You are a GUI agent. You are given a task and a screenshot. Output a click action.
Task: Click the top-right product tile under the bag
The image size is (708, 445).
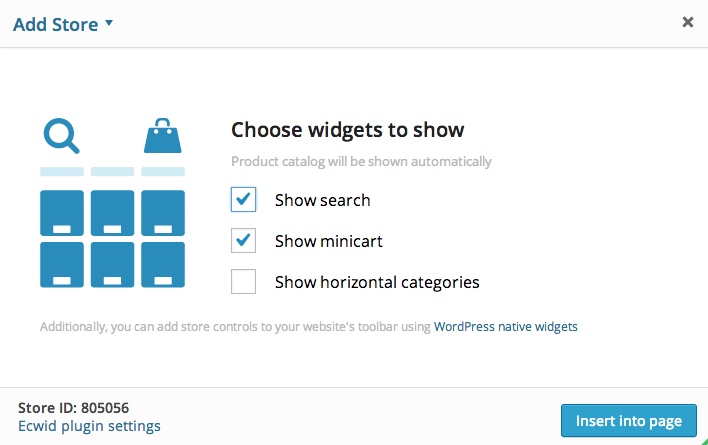coord(163,213)
